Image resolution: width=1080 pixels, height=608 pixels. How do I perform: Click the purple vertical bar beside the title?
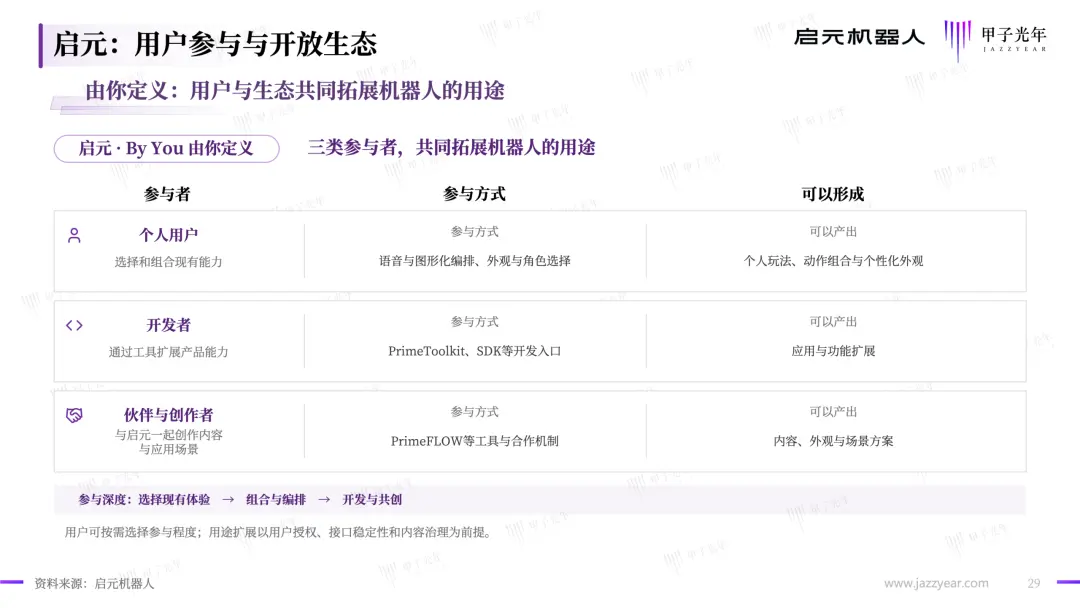41,45
